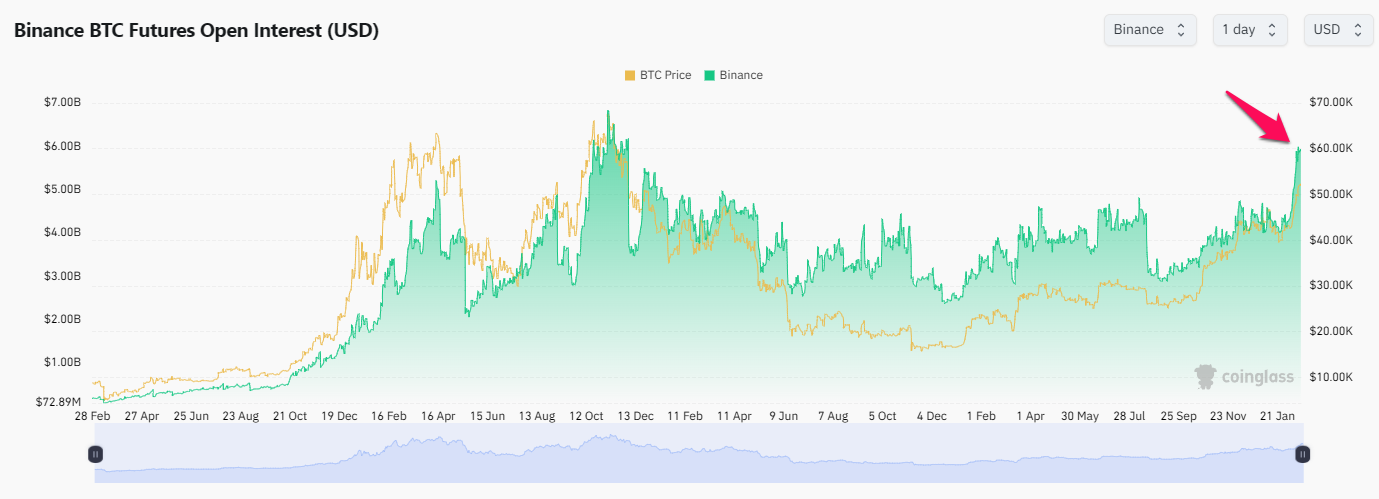This screenshot has width=1379, height=499.
Task: Click the range navigator mini chart
Action: 699,454
